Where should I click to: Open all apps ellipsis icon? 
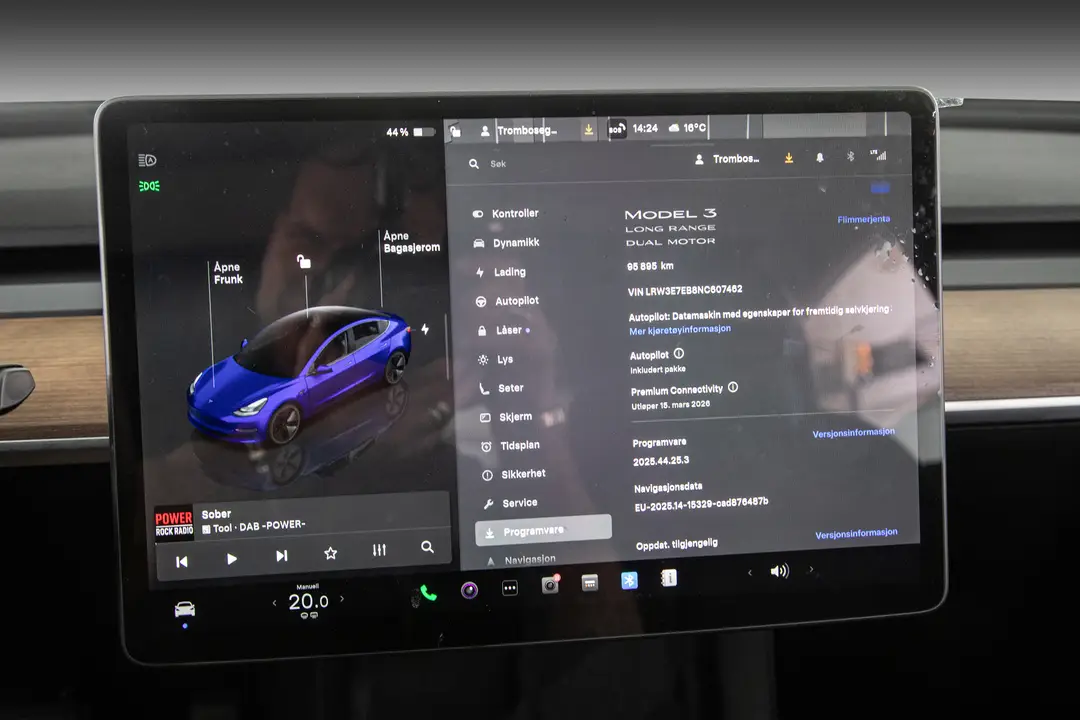click(510, 588)
